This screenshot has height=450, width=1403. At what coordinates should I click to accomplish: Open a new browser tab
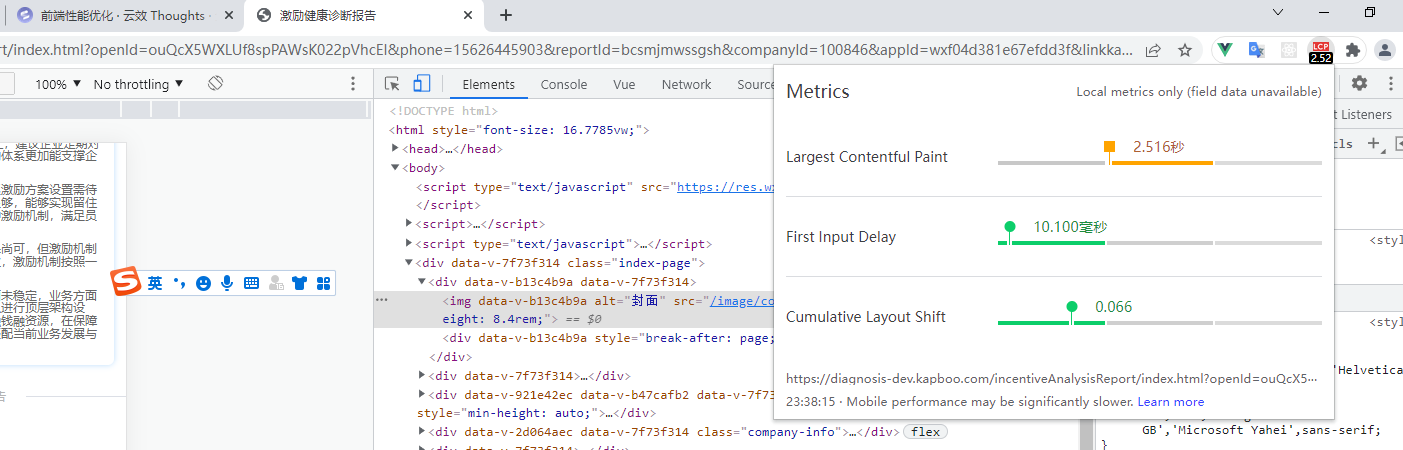[506, 15]
